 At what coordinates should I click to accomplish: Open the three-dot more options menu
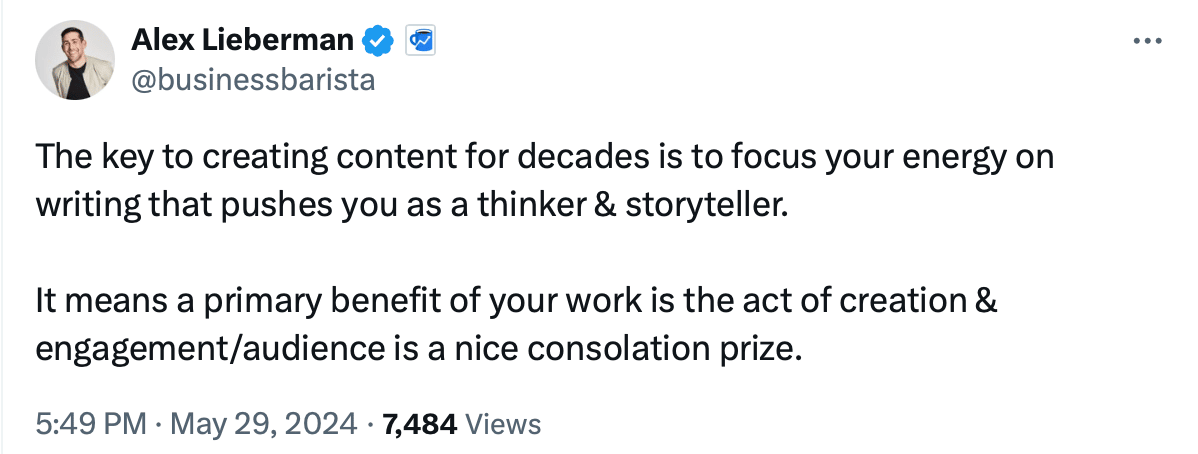click(x=1144, y=42)
